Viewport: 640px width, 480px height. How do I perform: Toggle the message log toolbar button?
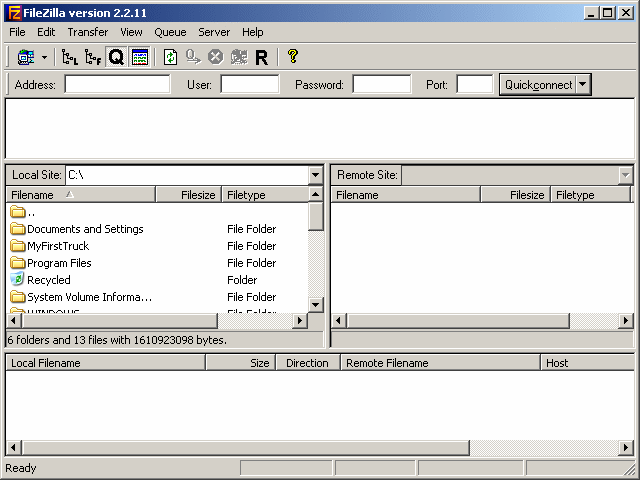[140, 58]
